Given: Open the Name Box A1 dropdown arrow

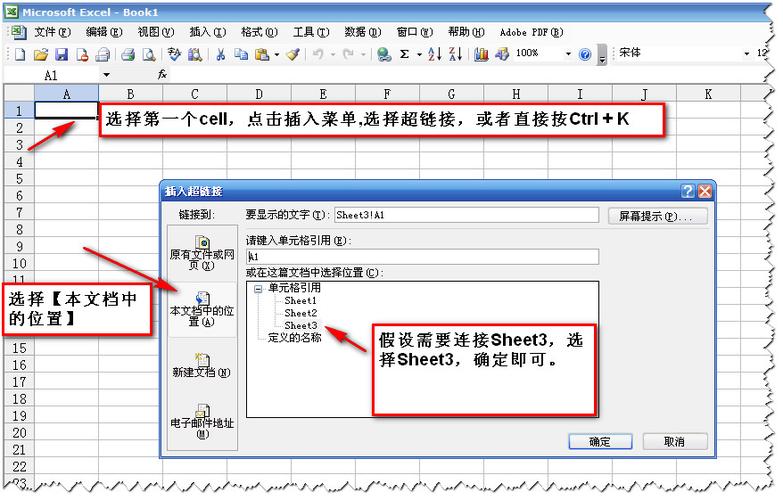Looking at the screenshot, I should click(106, 75).
